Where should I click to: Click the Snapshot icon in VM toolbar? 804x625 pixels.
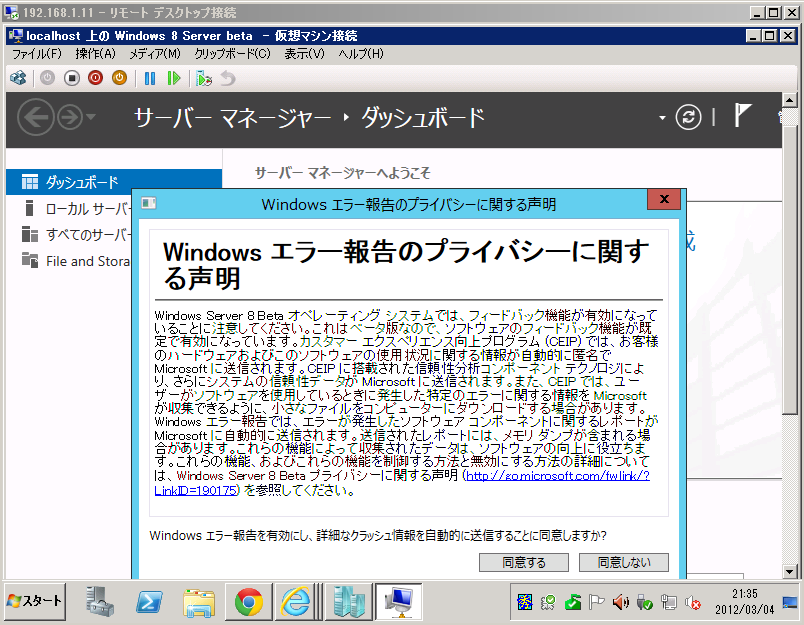204,77
